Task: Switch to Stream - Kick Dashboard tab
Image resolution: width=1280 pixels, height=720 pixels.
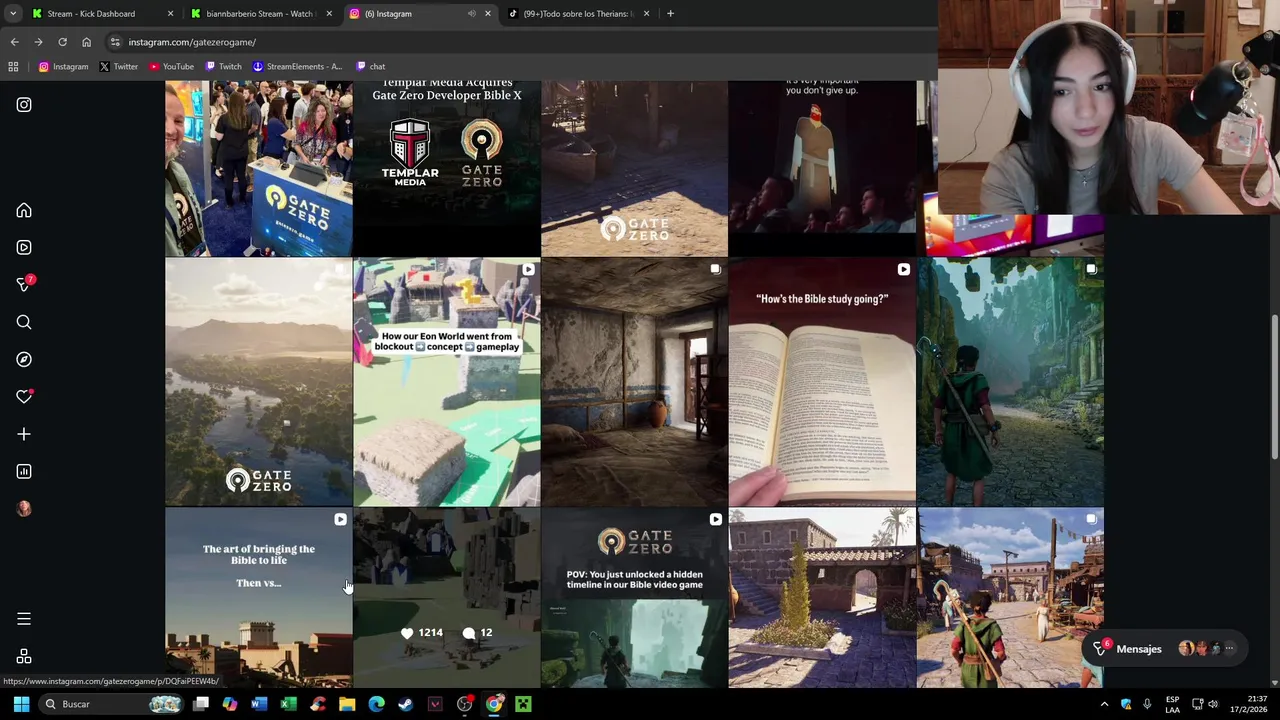Action: coord(91,14)
